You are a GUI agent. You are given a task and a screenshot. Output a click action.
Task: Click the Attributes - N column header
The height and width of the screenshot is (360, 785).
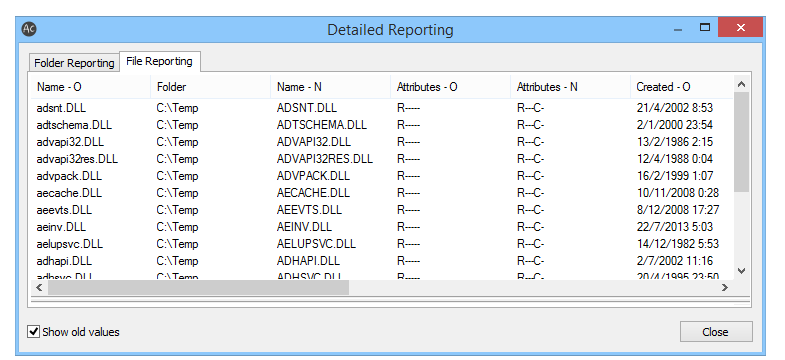click(x=571, y=87)
